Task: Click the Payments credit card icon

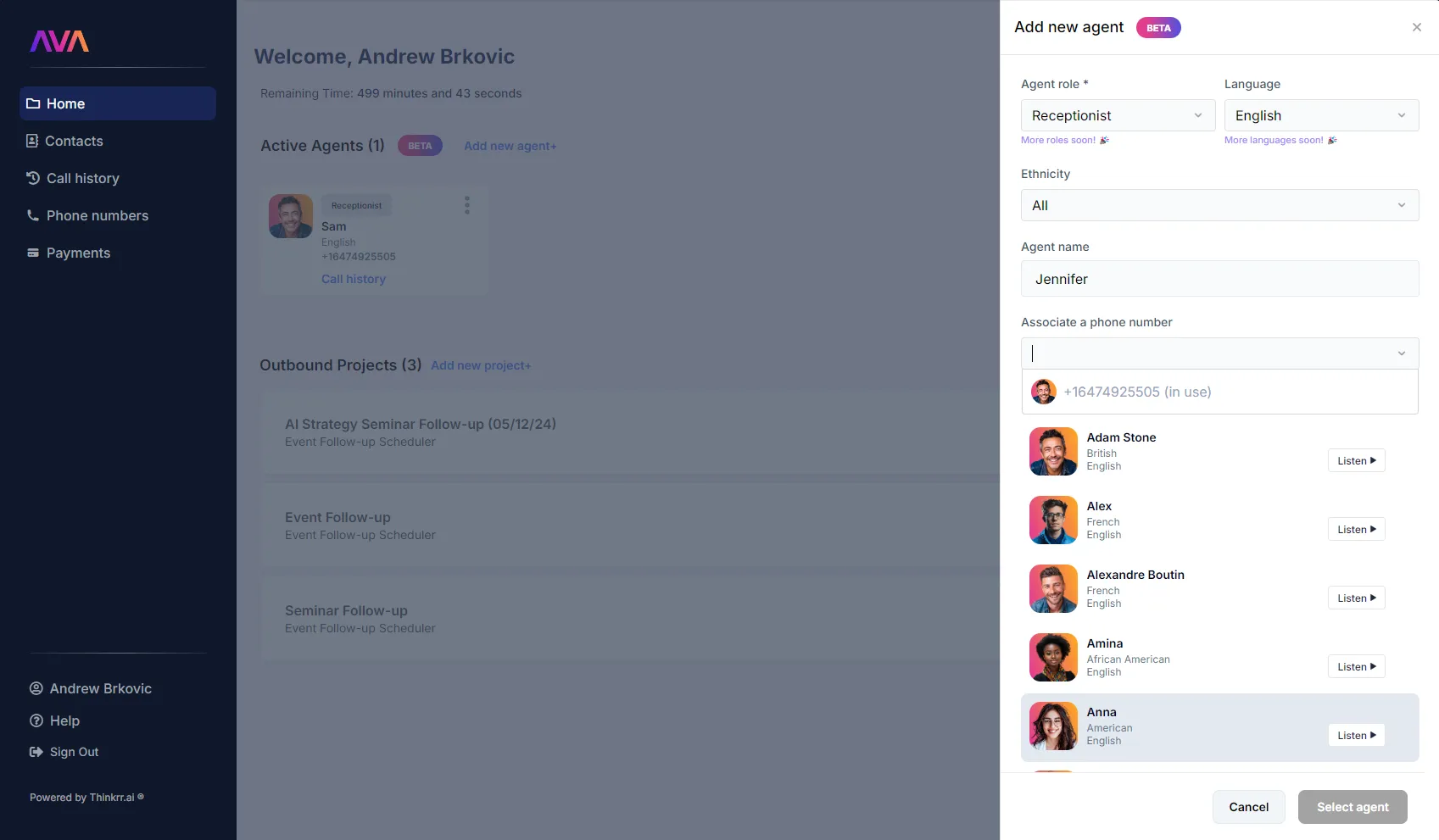Action: 33,253
